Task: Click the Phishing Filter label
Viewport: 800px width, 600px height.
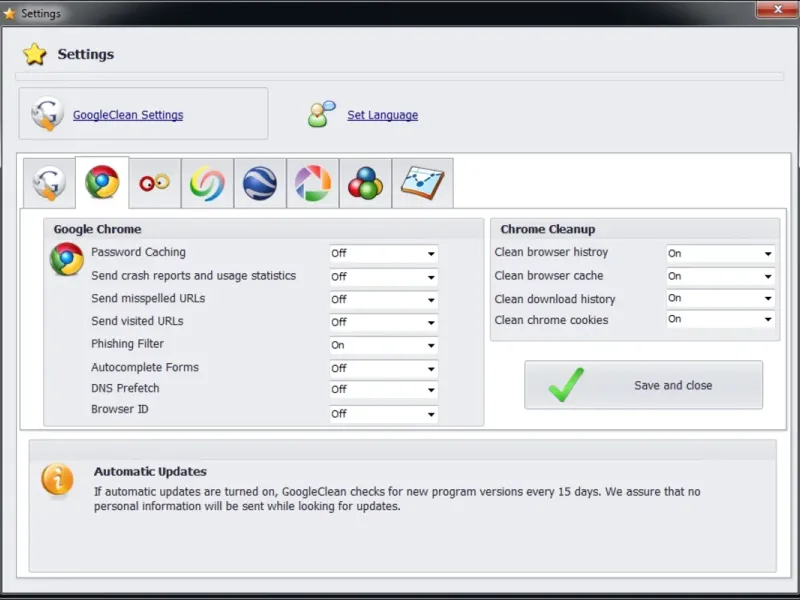Action: click(x=128, y=344)
